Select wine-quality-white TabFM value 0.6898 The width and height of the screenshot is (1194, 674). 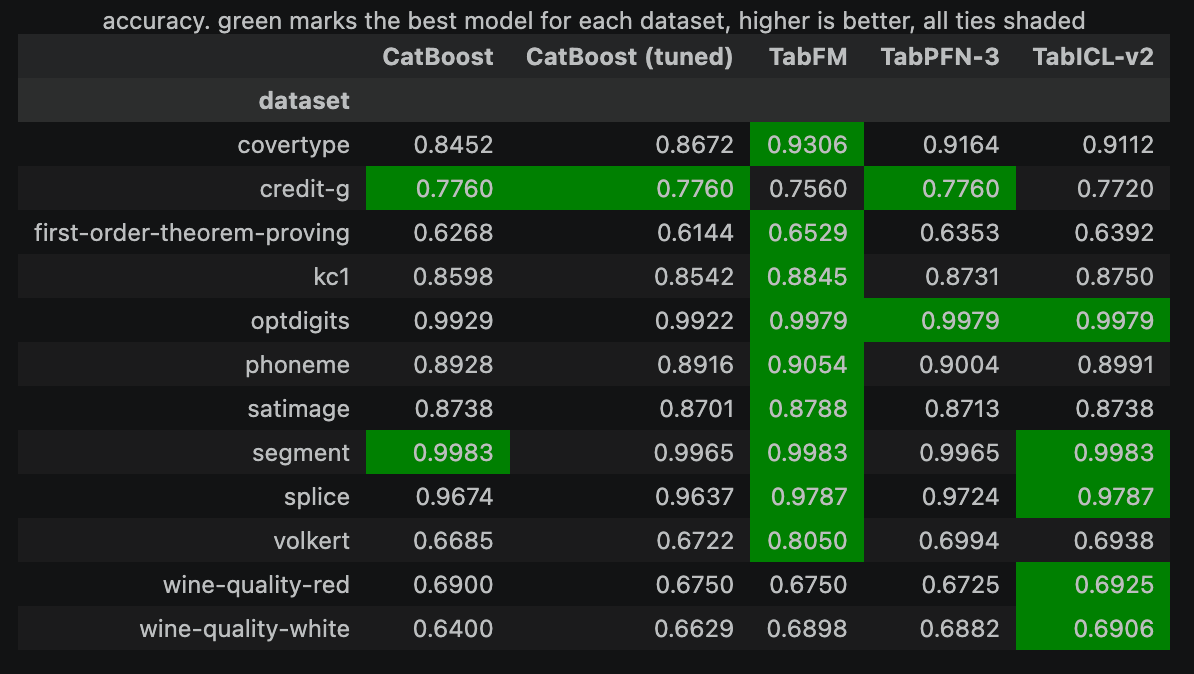[x=807, y=629]
